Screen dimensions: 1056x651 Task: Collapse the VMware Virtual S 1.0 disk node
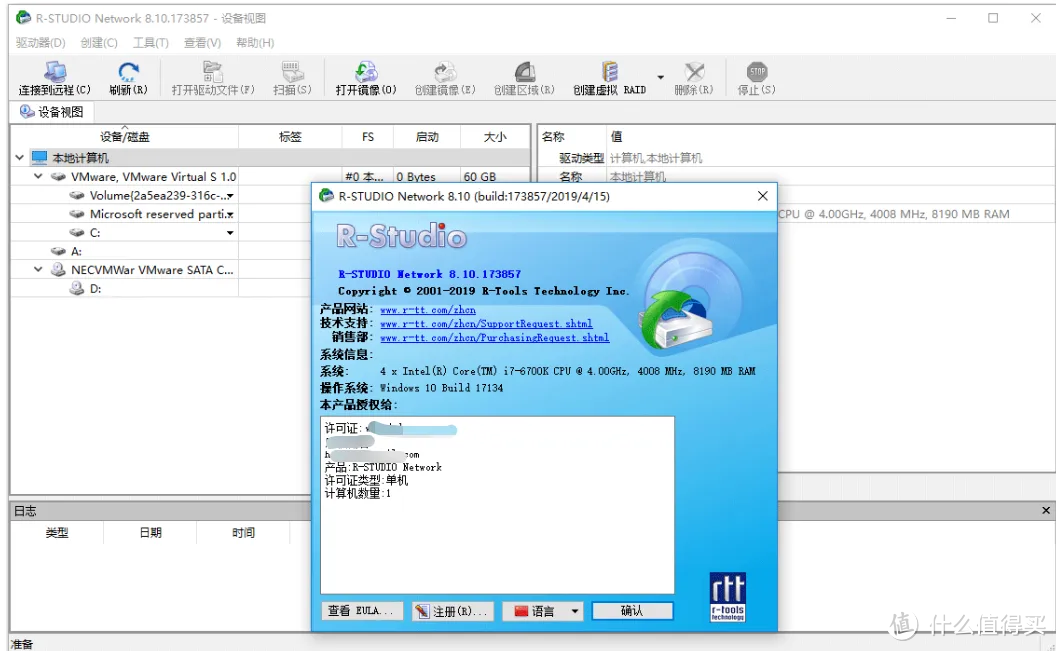(38, 176)
